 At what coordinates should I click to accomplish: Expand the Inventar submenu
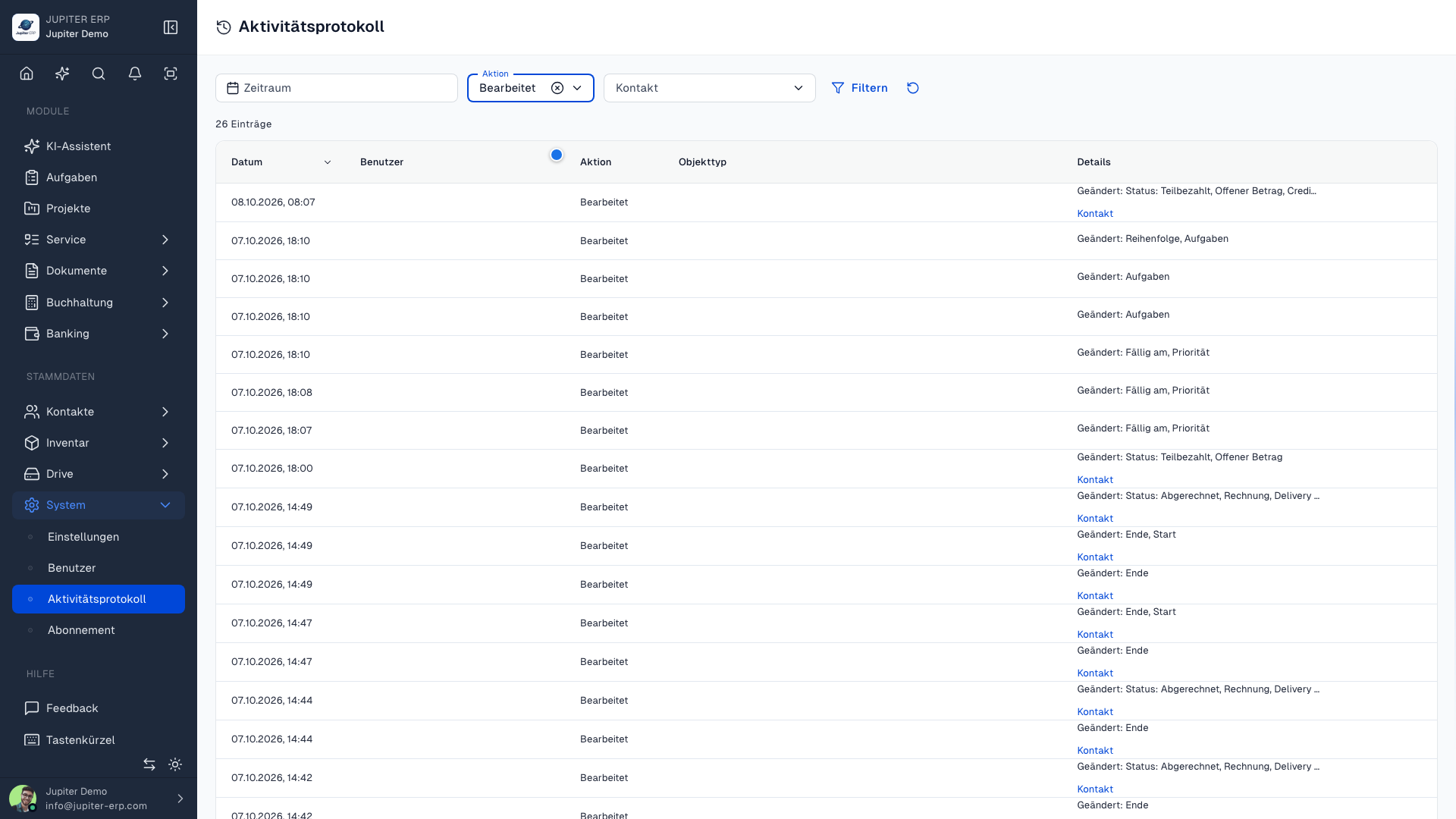tap(99, 443)
